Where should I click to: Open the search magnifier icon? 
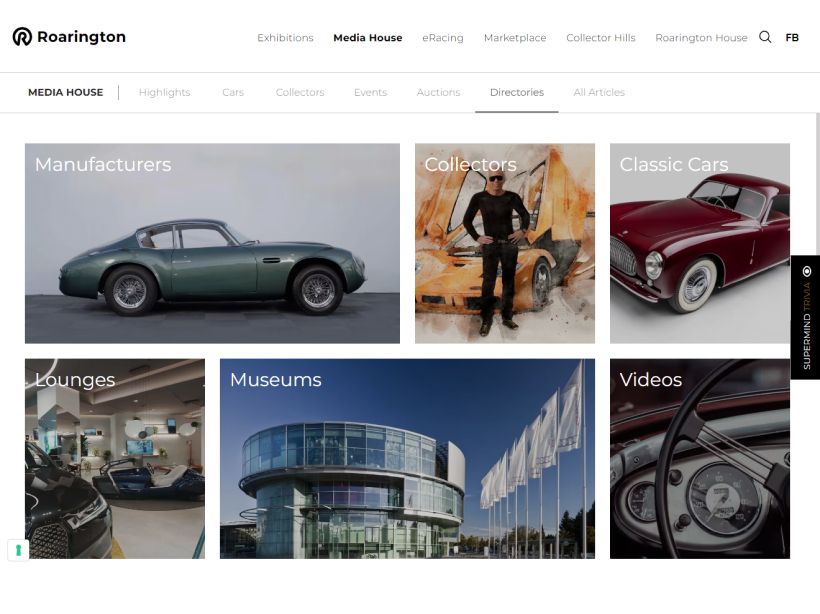tap(765, 37)
